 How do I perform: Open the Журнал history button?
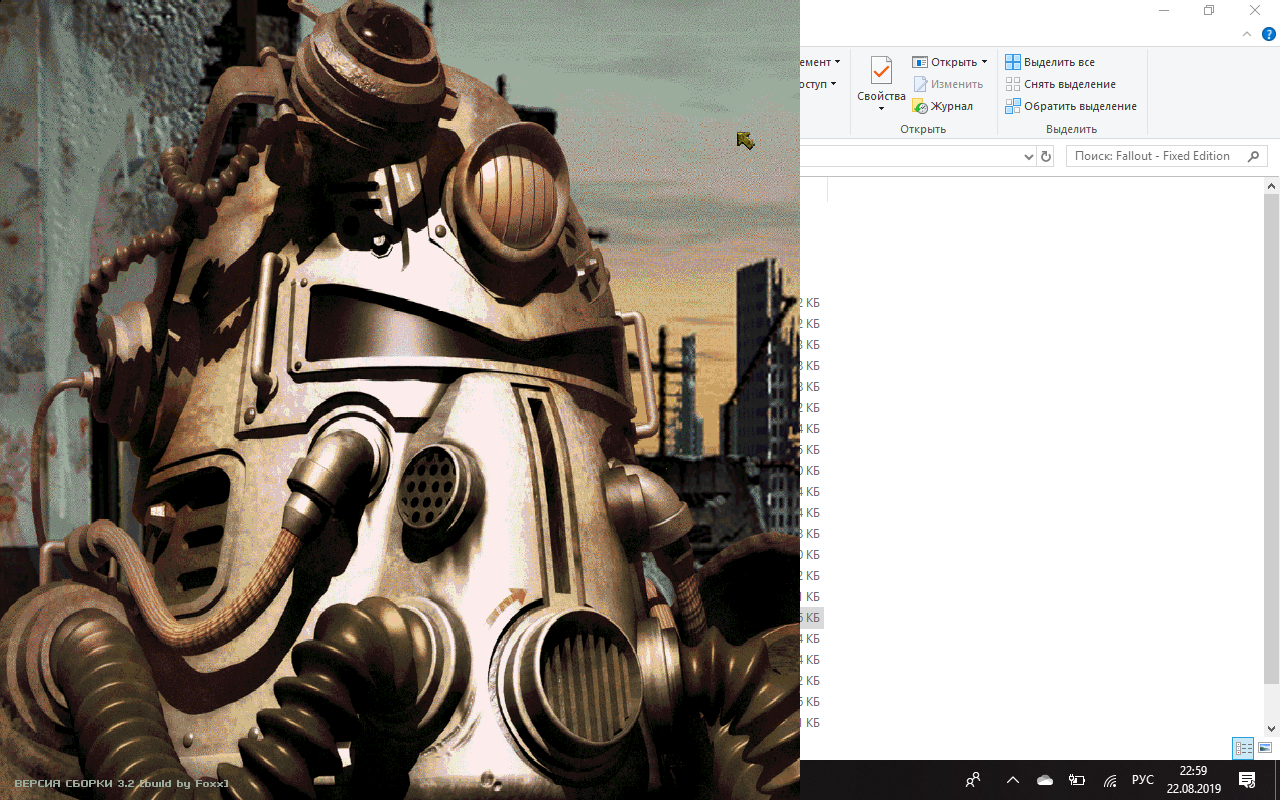942,106
